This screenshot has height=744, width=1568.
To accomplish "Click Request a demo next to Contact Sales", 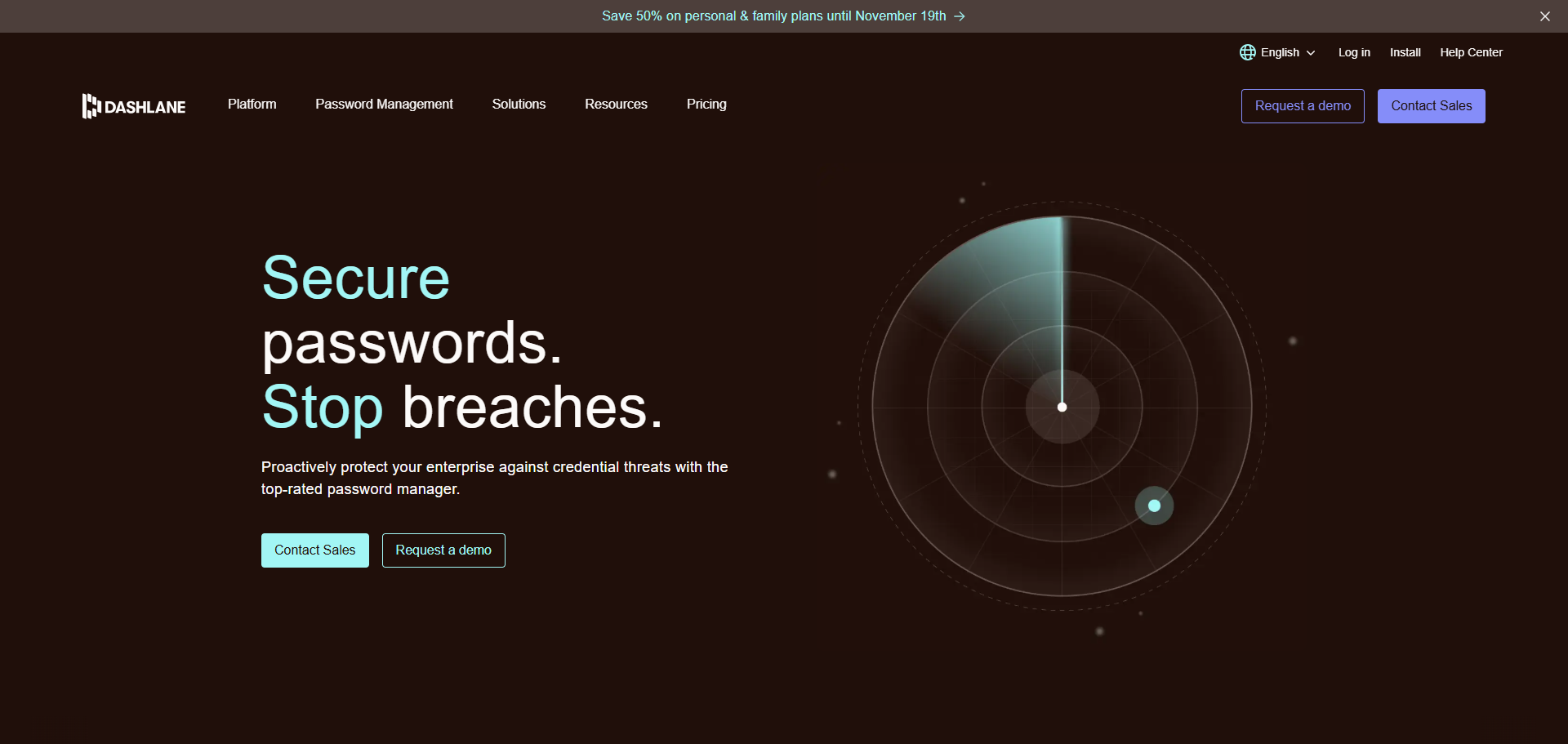I will 443,550.
